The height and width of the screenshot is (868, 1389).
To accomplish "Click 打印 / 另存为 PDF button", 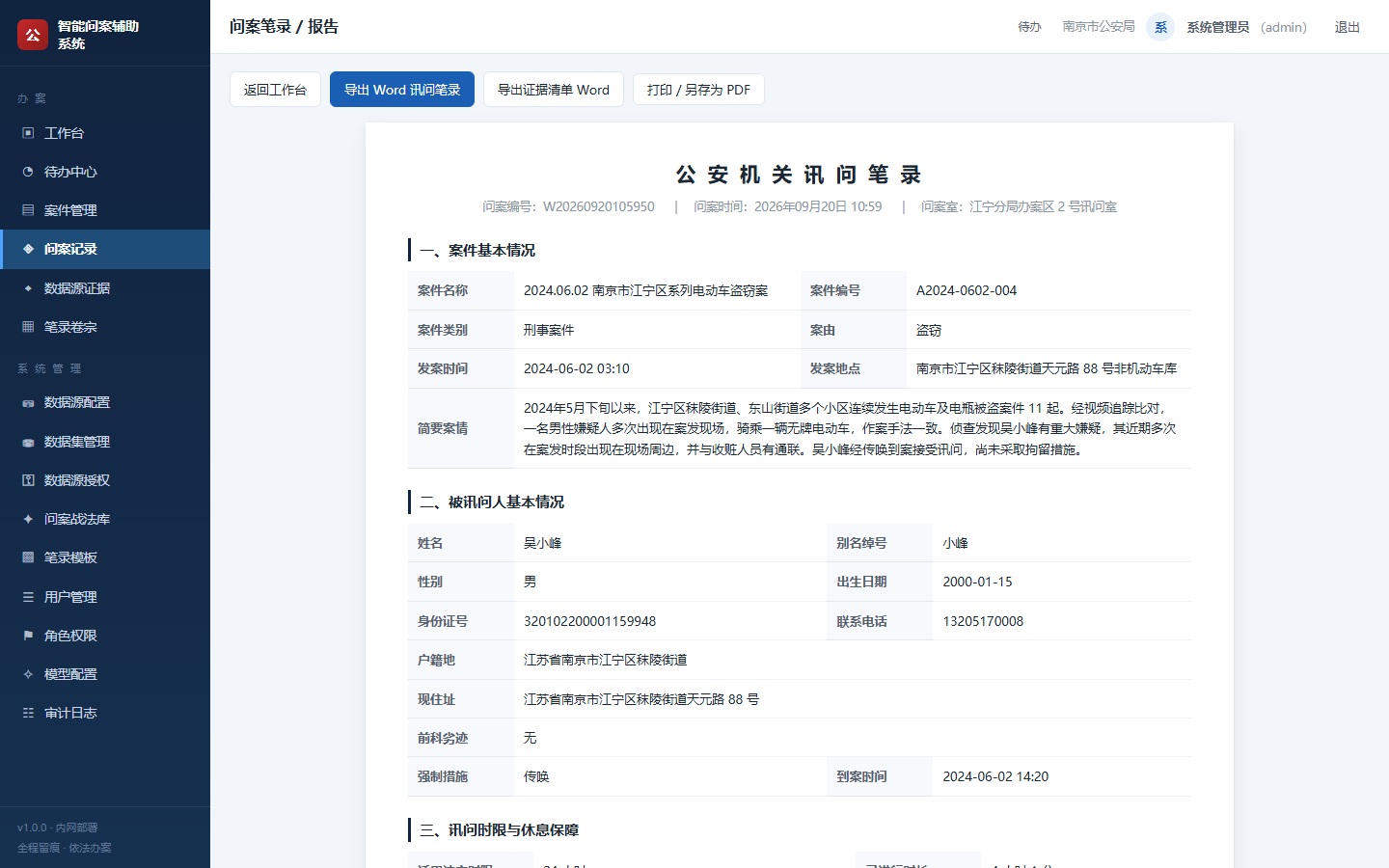I will coord(698,90).
